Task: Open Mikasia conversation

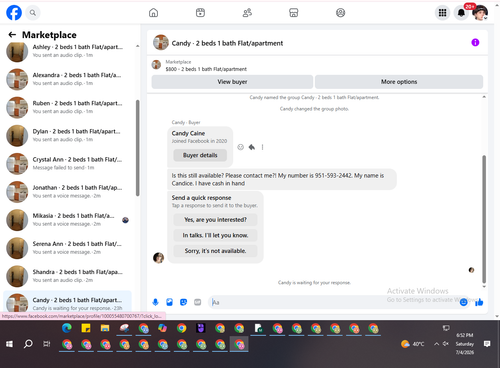Action: pyautogui.click(x=67, y=220)
